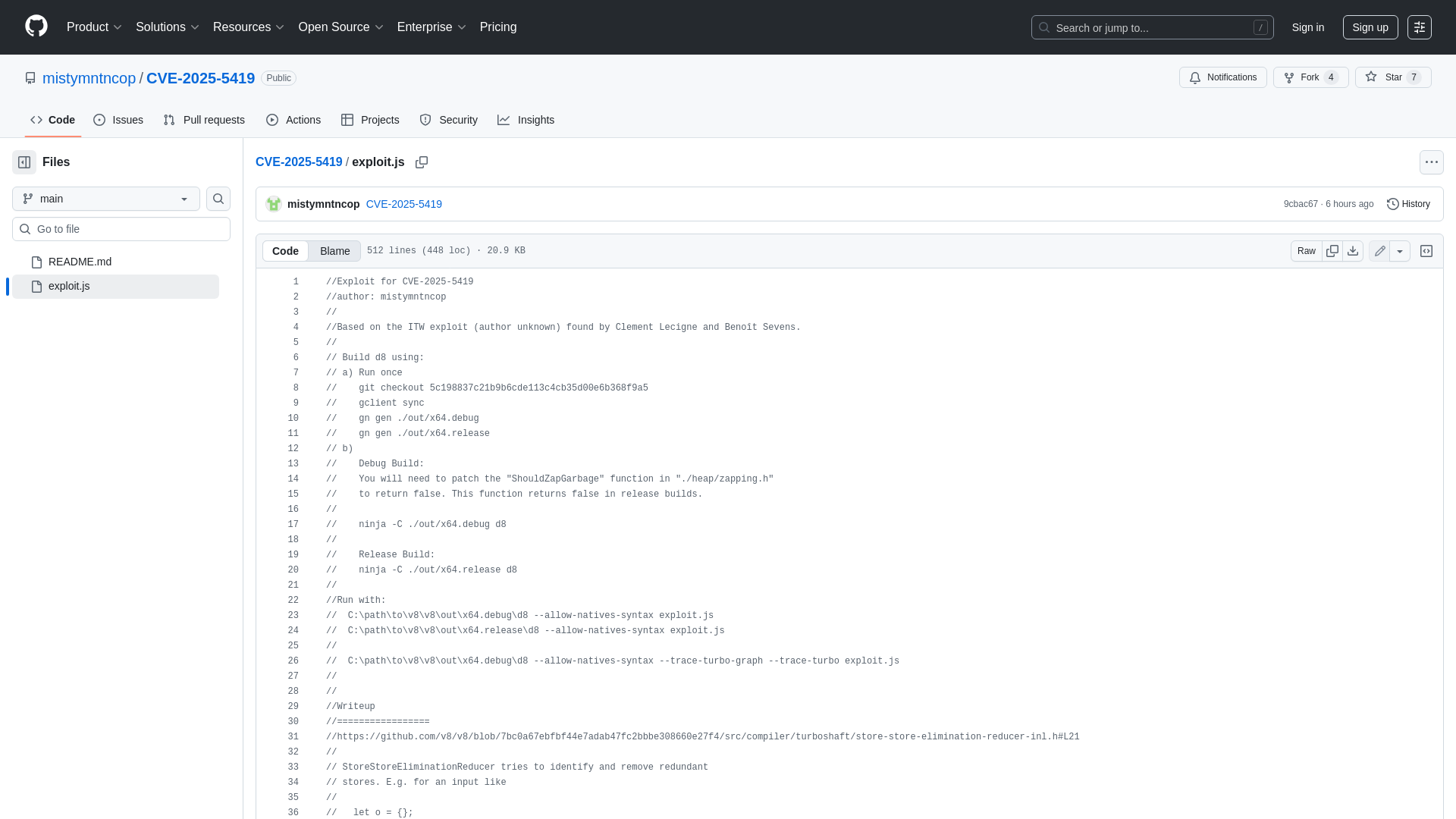Fork this repository
This screenshot has width=1456, height=819.
pyautogui.click(x=1310, y=77)
